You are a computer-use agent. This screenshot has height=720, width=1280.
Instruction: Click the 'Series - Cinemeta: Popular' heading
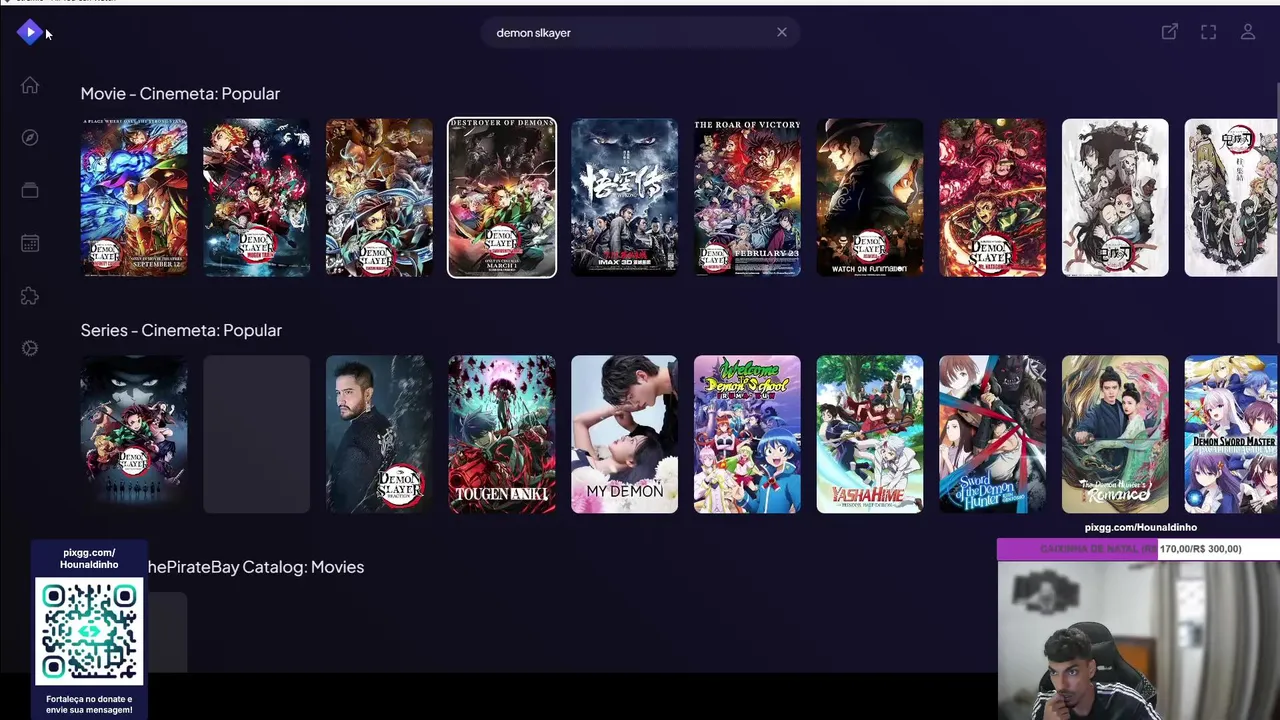point(181,330)
